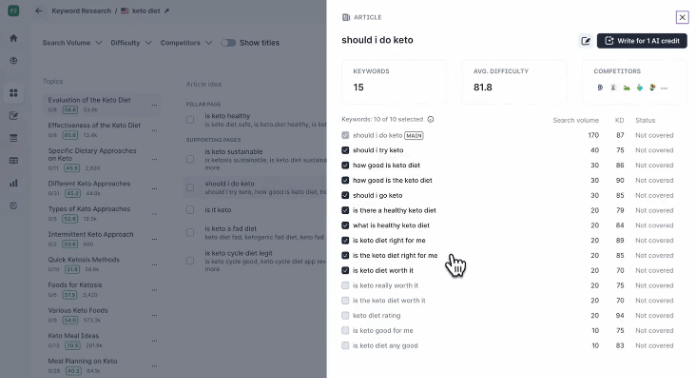The height and width of the screenshot is (378, 696).
Task: Expand the Difficulty filter dropdown
Action: pos(131,43)
